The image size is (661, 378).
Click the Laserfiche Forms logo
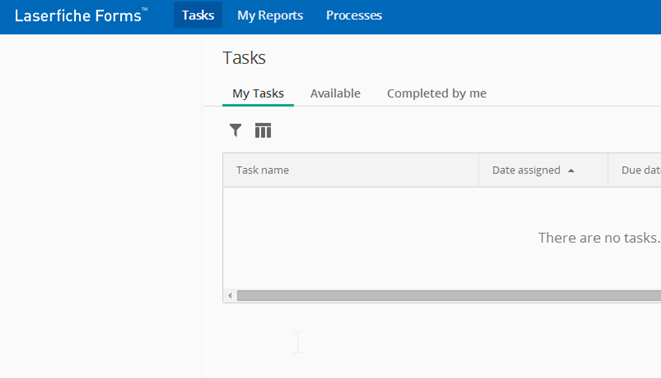[x=81, y=16]
